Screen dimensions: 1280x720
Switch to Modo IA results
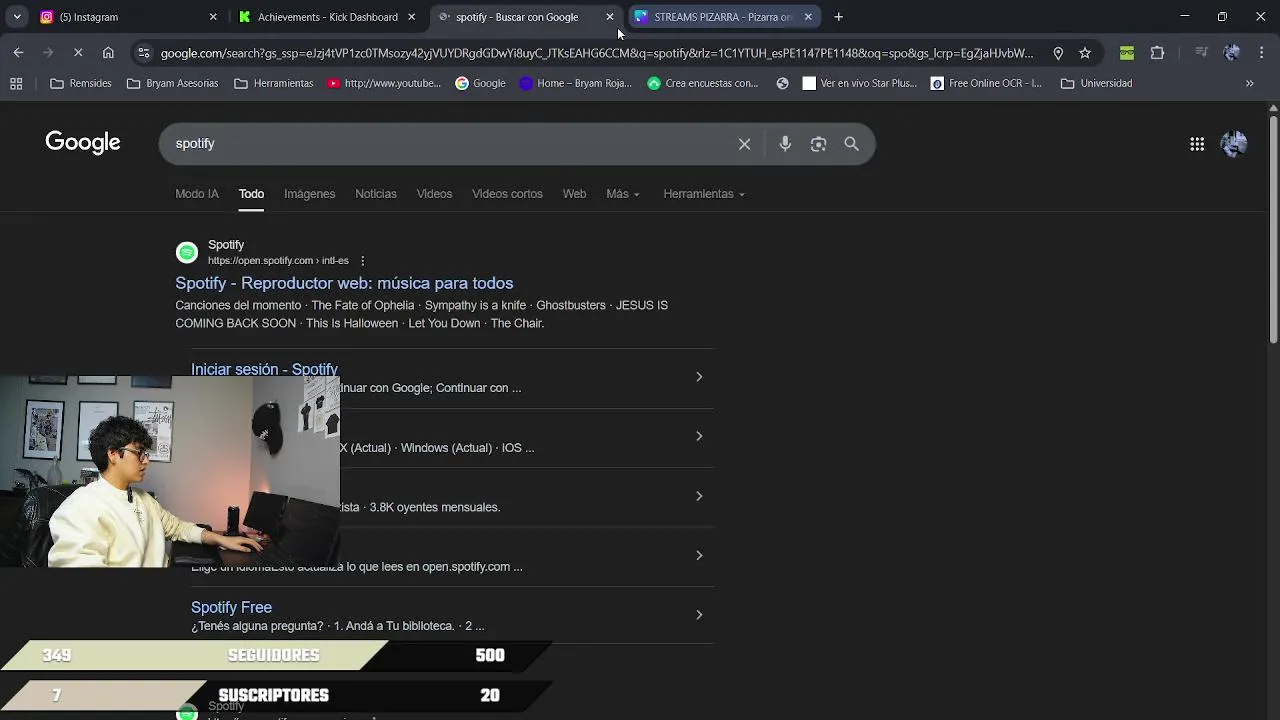pyautogui.click(x=197, y=194)
